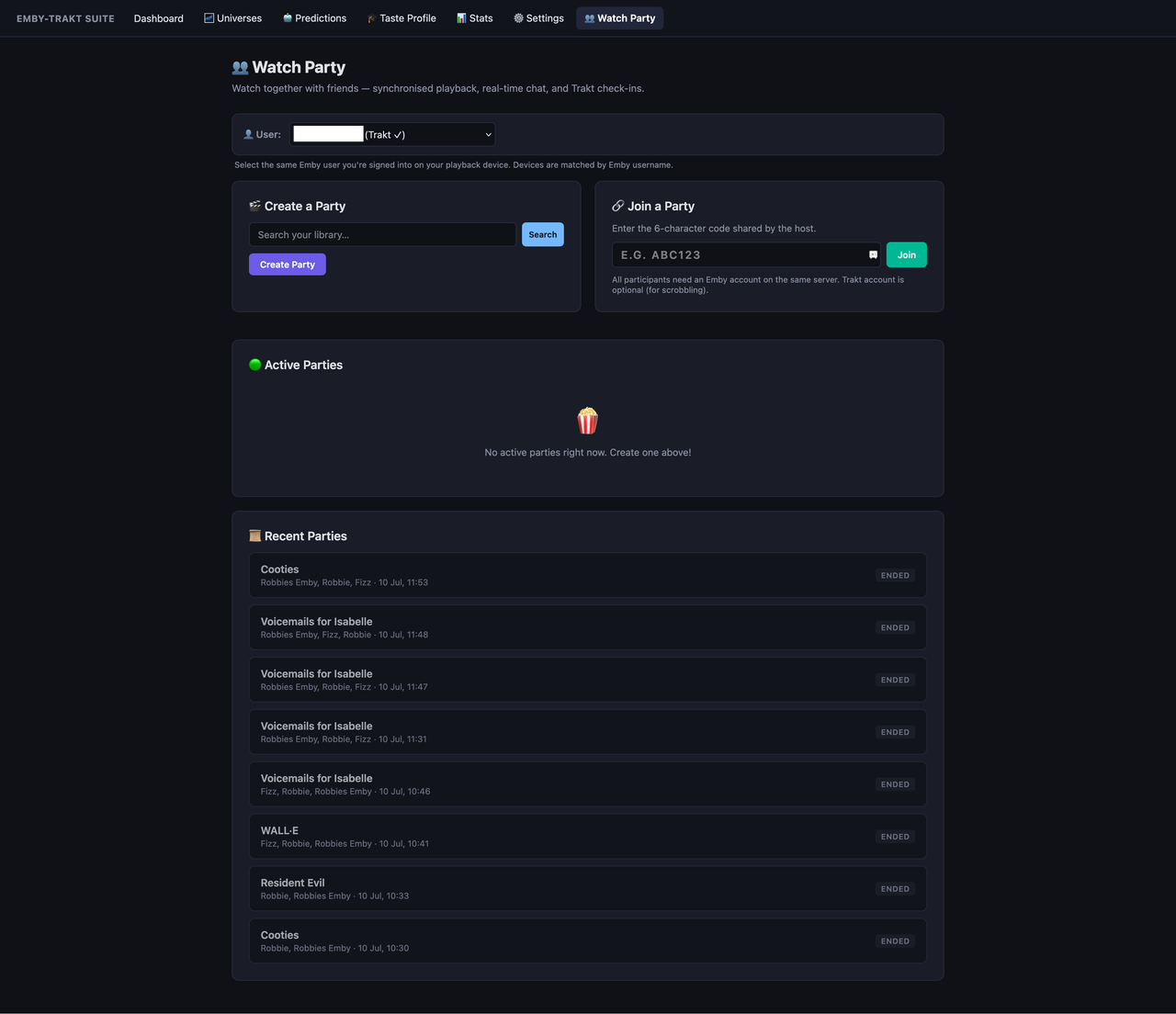The width and height of the screenshot is (1176, 1014).
Task: Click the scroll icon beside Recent Parties
Action: tap(255, 535)
